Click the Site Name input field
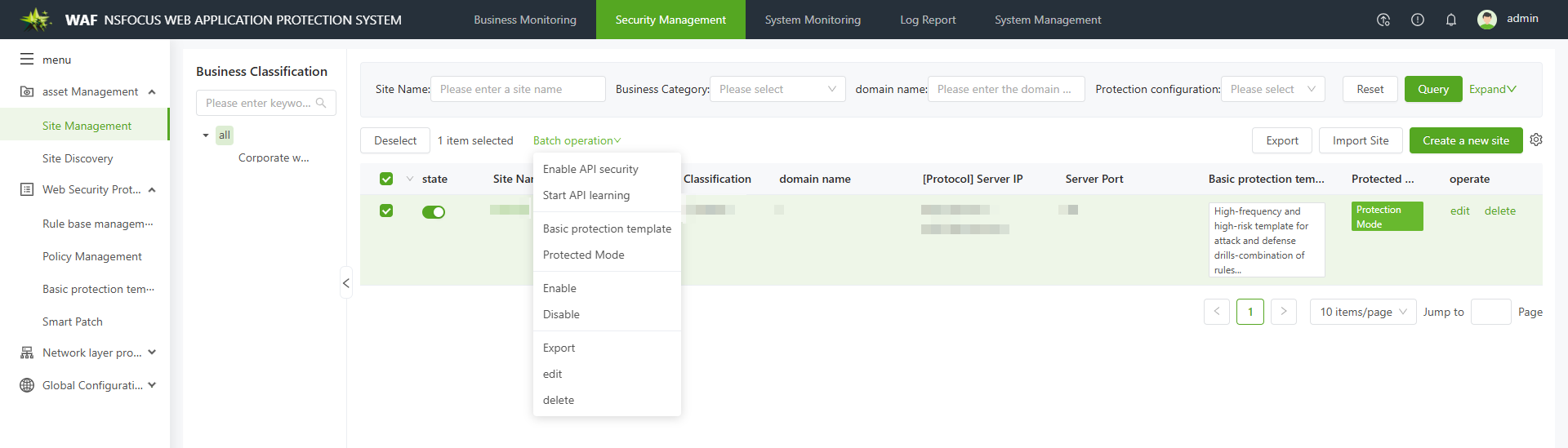Screen dimensions: 1568x448 click(x=518, y=89)
